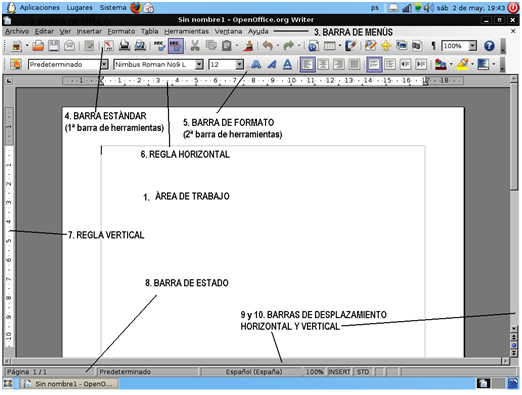Toggle AutoSpellcheck highlighted icon
Viewport: 522px width, 395px height.
176,46
